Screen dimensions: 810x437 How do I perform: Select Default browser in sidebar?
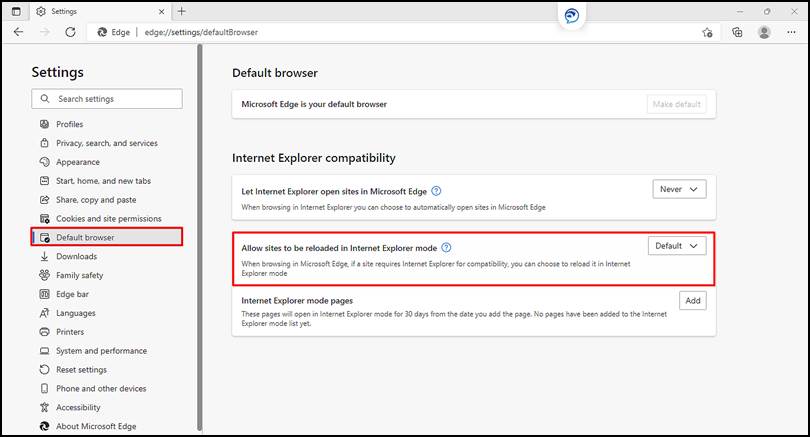pos(106,237)
